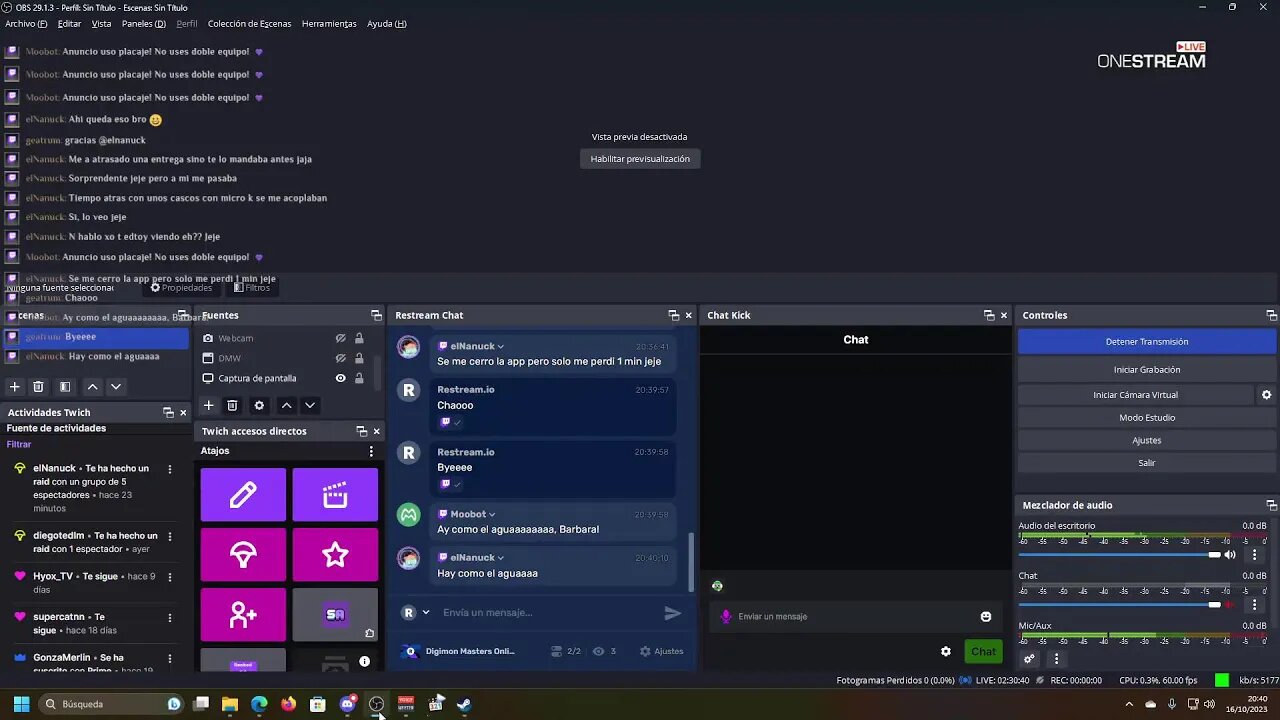The height and width of the screenshot is (720, 1280).
Task: Open the Herramientas menu
Action: tap(329, 23)
